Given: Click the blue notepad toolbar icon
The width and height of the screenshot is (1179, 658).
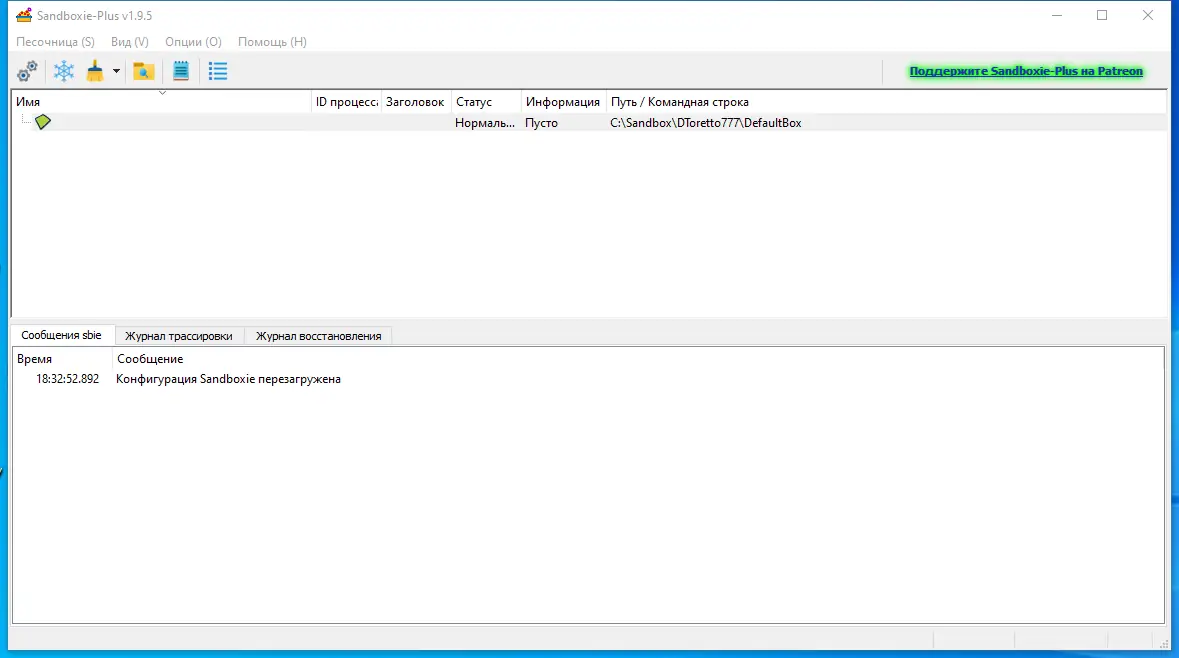Looking at the screenshot, I should click(x=181, y=71).
